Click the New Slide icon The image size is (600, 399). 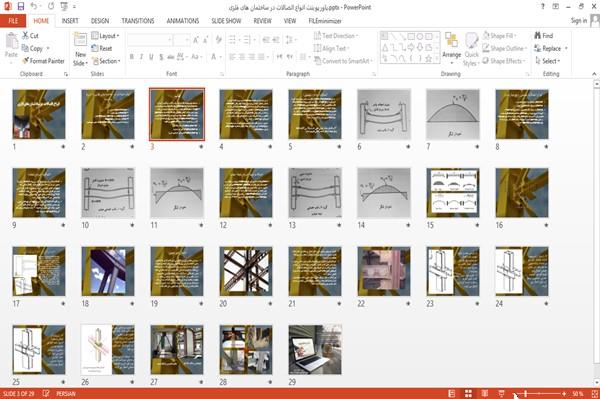(x=80, y=40)
